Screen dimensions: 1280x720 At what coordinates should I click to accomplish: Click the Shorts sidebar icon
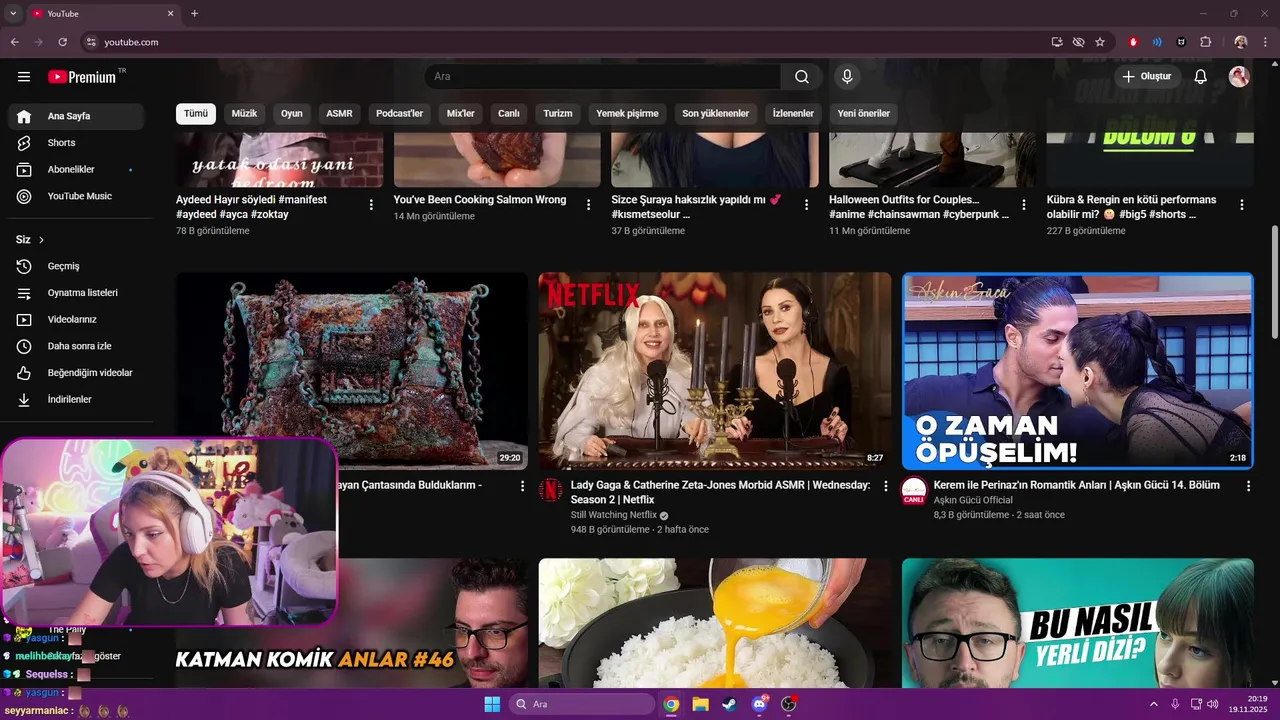24,143
